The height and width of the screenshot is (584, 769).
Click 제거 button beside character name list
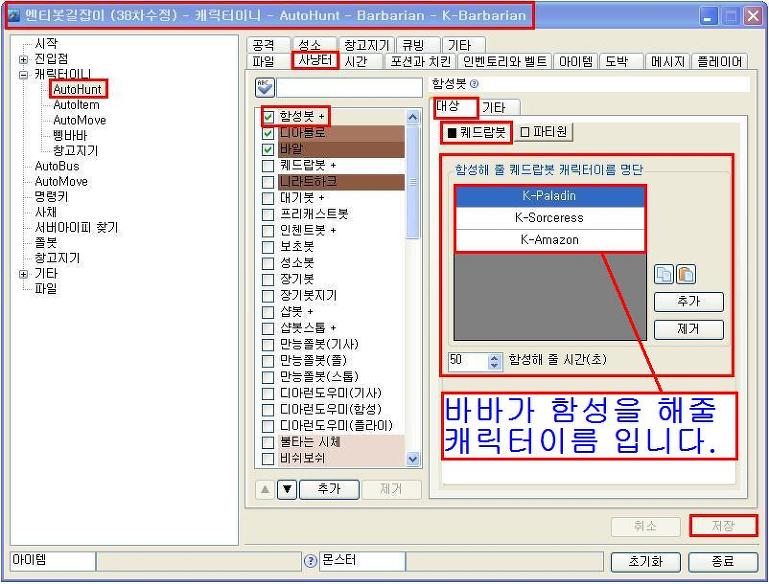point(689,329)
